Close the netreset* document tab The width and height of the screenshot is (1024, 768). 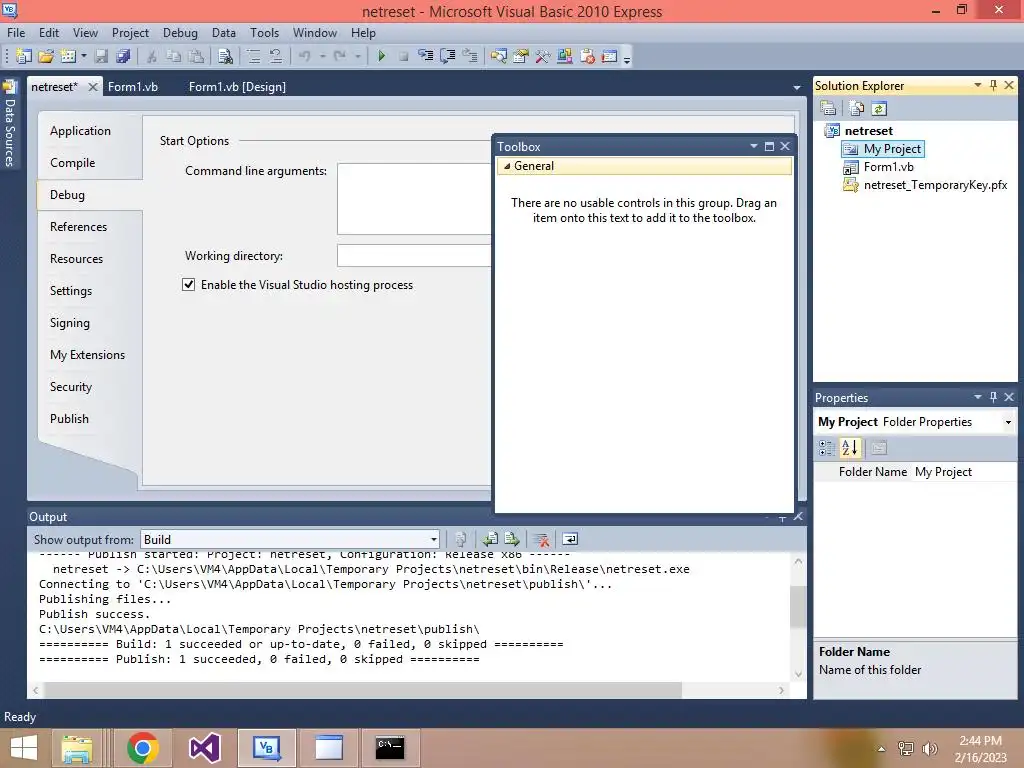93,87
